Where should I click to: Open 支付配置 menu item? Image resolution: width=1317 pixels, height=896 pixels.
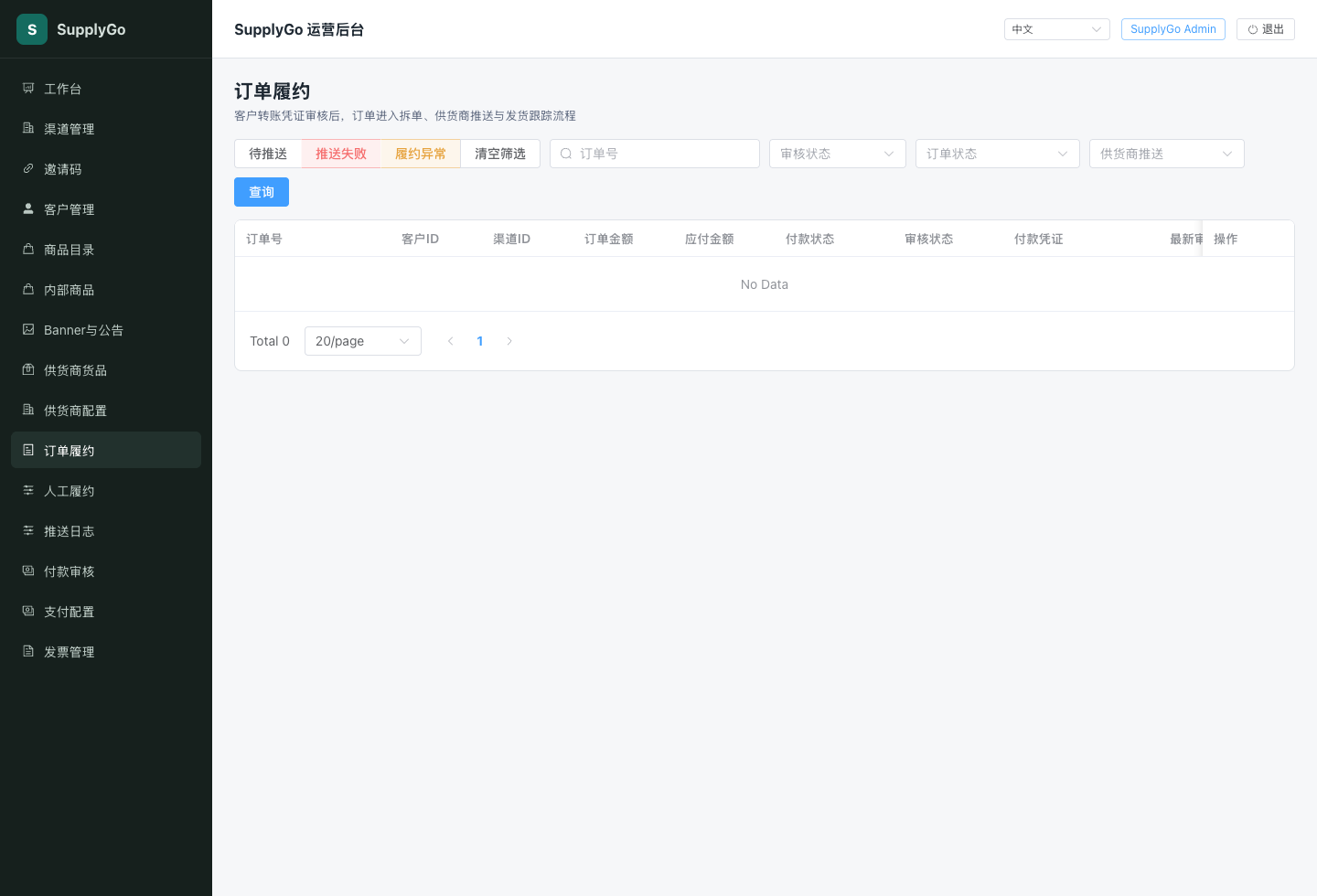point(106,611)
